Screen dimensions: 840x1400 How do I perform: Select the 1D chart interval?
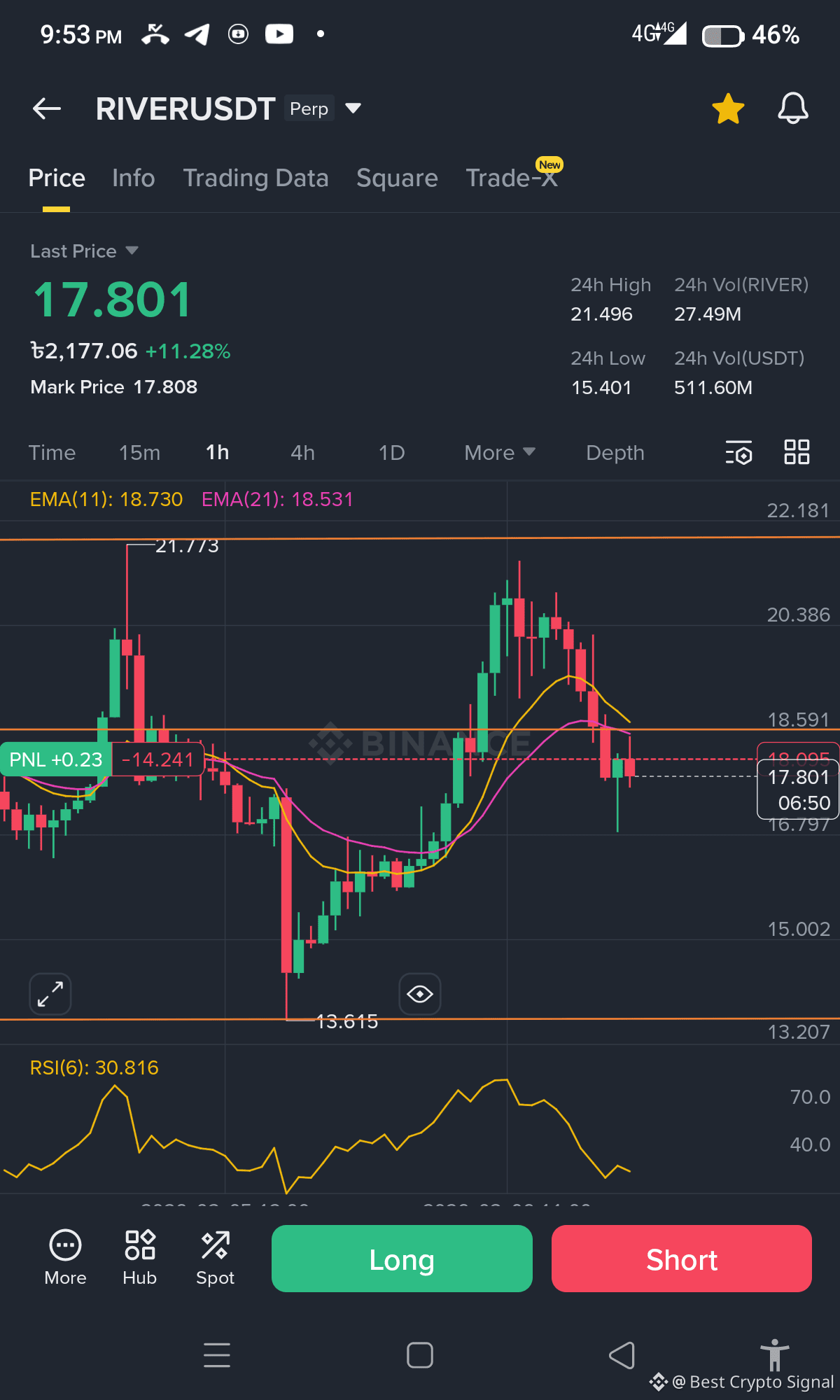pyautogui.click(x=391, y=453)
